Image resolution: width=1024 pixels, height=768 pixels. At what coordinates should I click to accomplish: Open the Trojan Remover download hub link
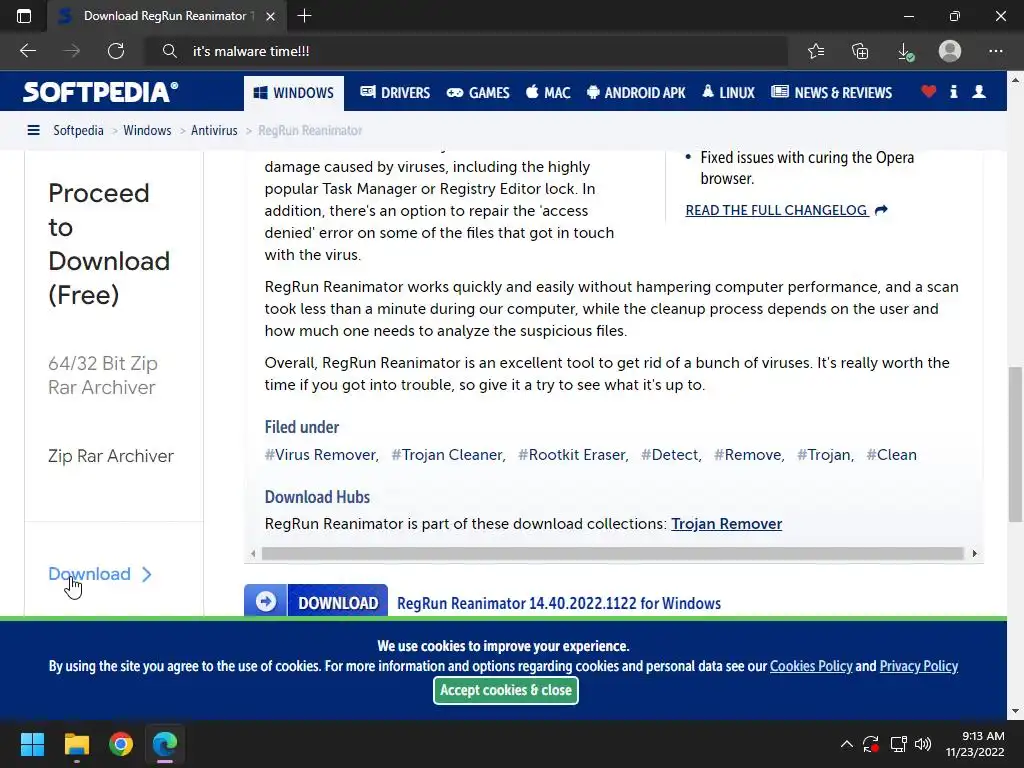coord(726,524)
